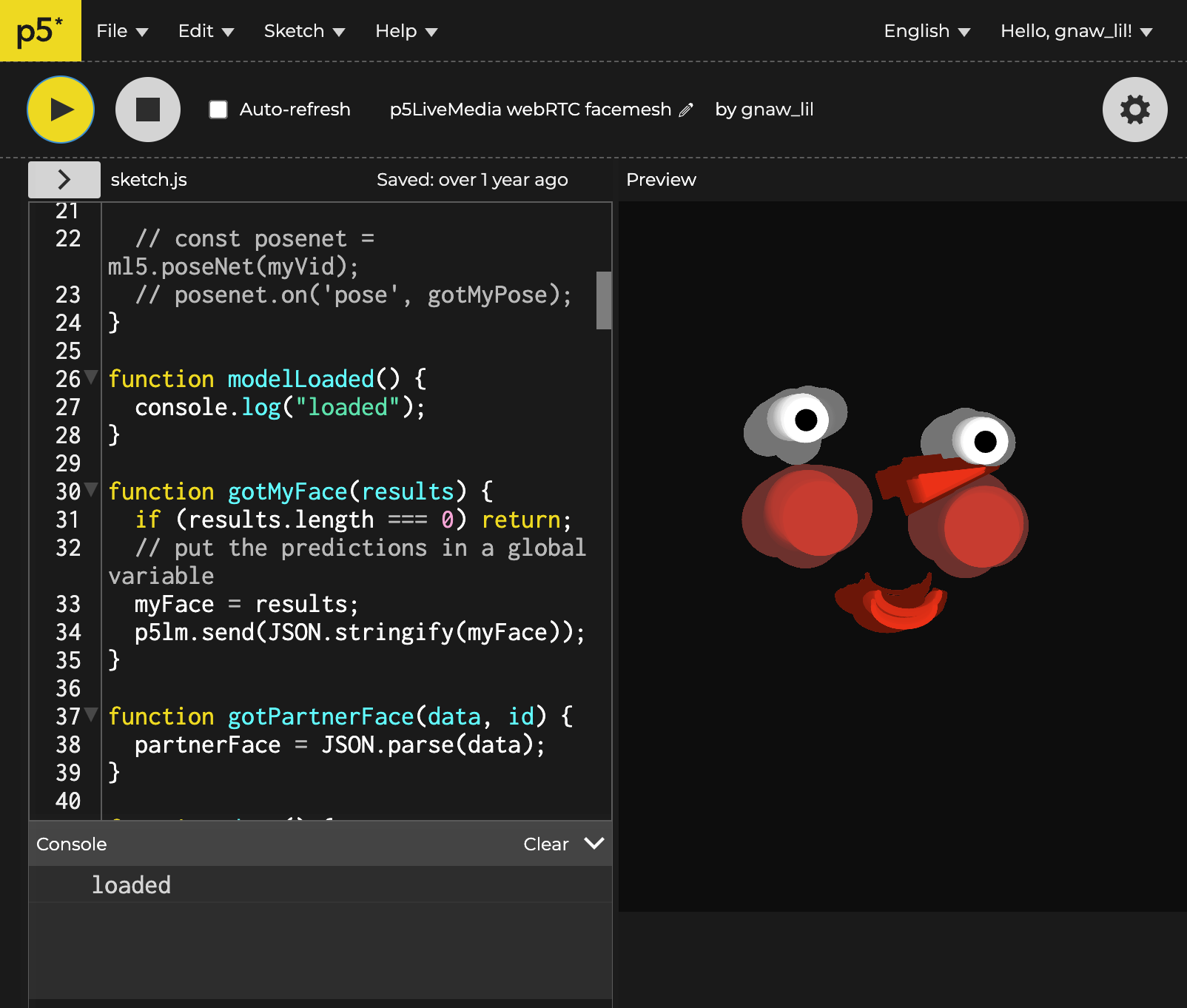Stop the running sketch
This screenshot has width=1187, height=1008.
[148, 110]
